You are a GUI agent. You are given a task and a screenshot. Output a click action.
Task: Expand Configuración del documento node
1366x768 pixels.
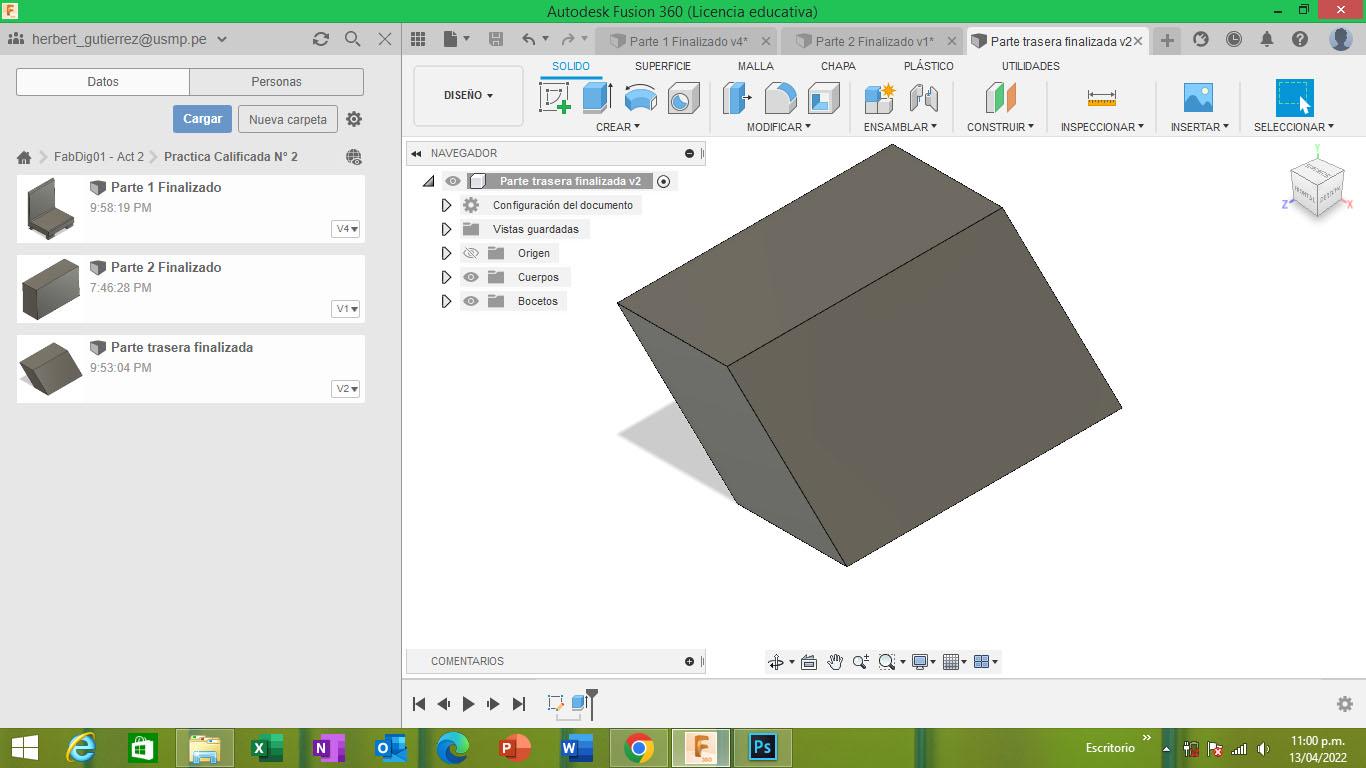click(x=446, y=205)
